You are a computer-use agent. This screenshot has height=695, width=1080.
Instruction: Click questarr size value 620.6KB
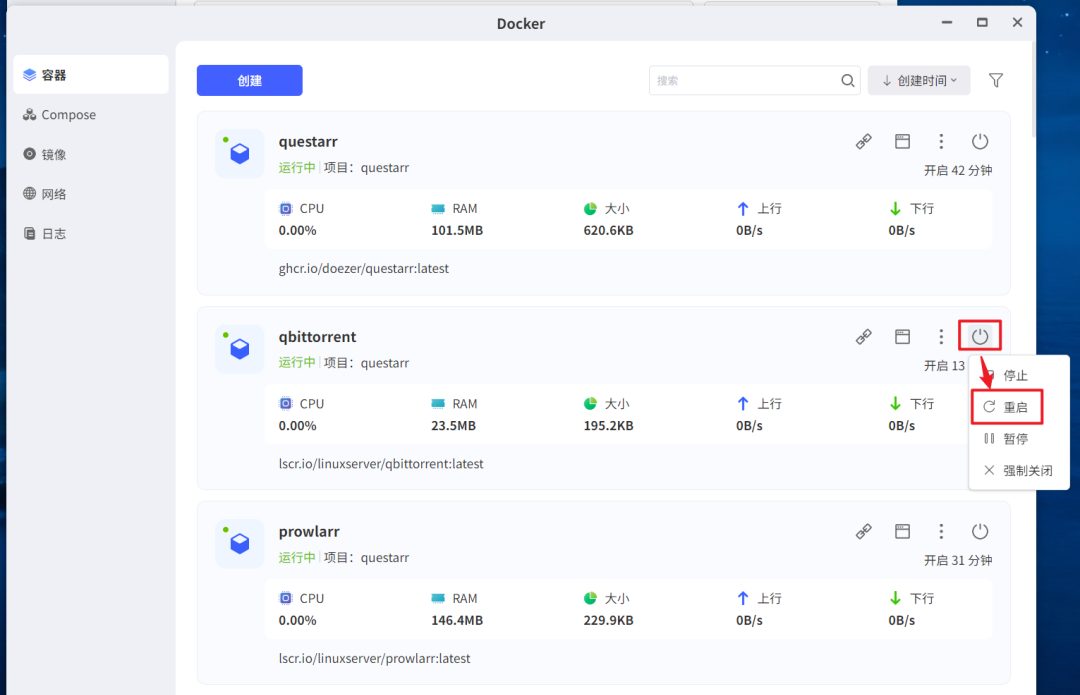[608, 230]
